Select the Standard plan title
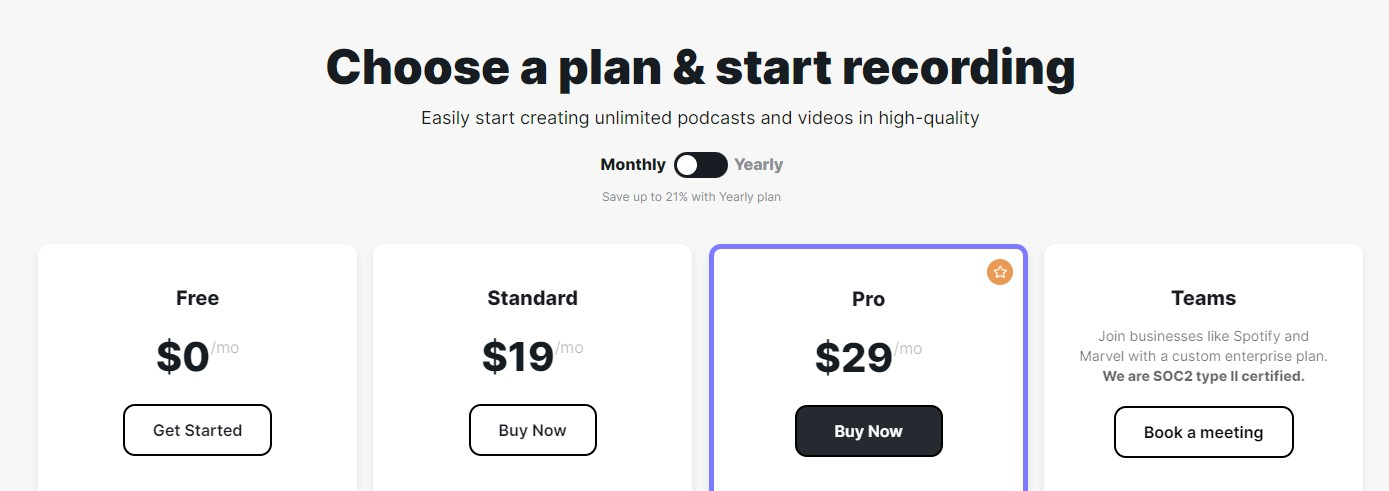1389x491 pixels. 533,298
